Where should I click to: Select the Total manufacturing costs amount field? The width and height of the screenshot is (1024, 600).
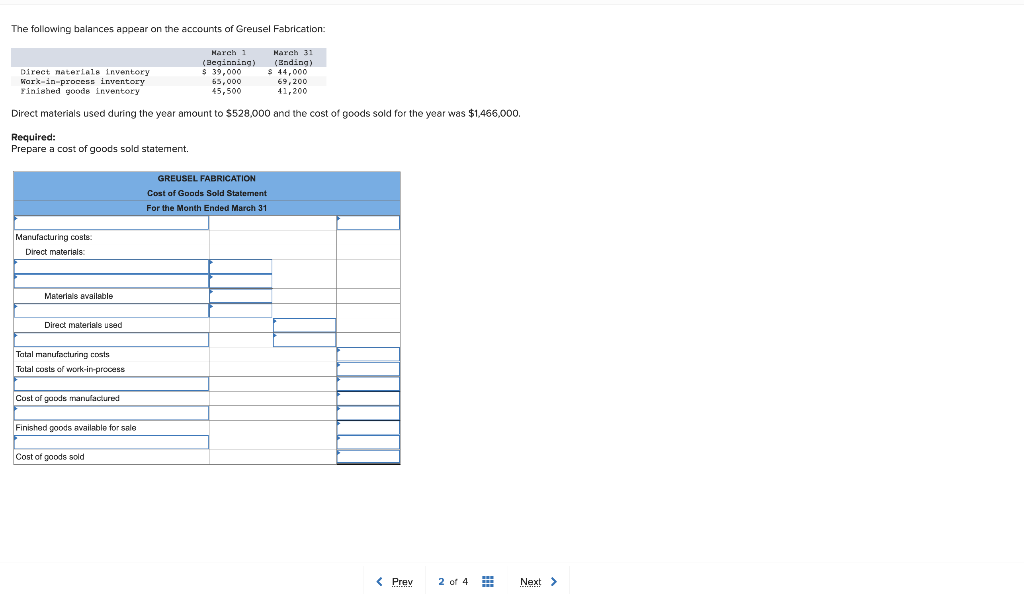pyautogui.click(x=368, y=355)
